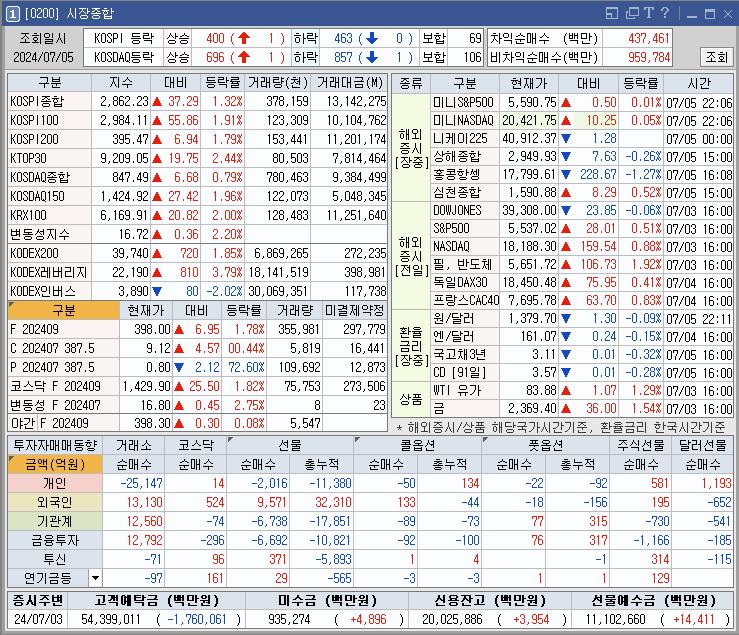This screenshot has height=635, width=739.
Task: Click the 풋옵션 column header
Action: 545,445
